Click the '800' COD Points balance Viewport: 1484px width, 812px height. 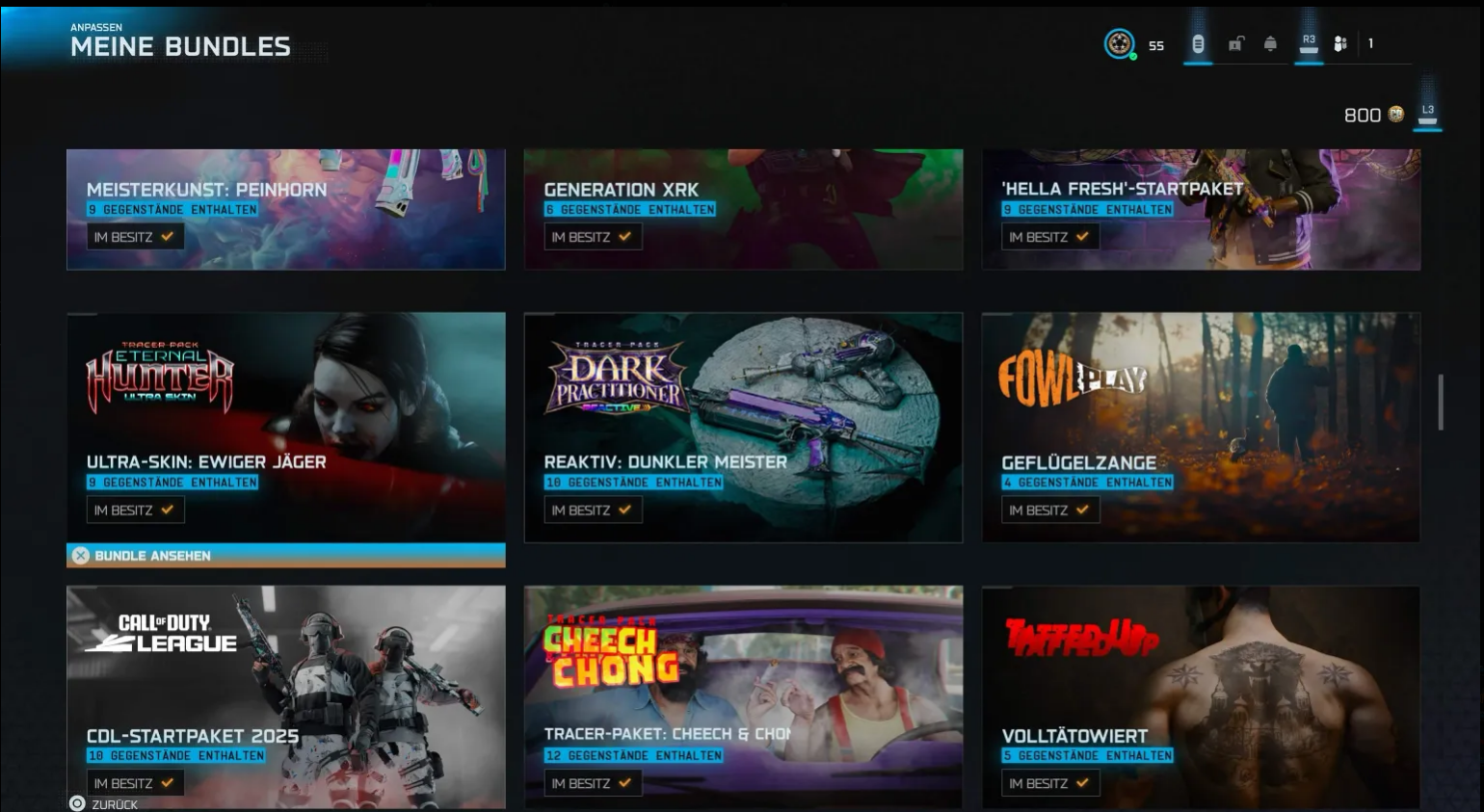1363,115
